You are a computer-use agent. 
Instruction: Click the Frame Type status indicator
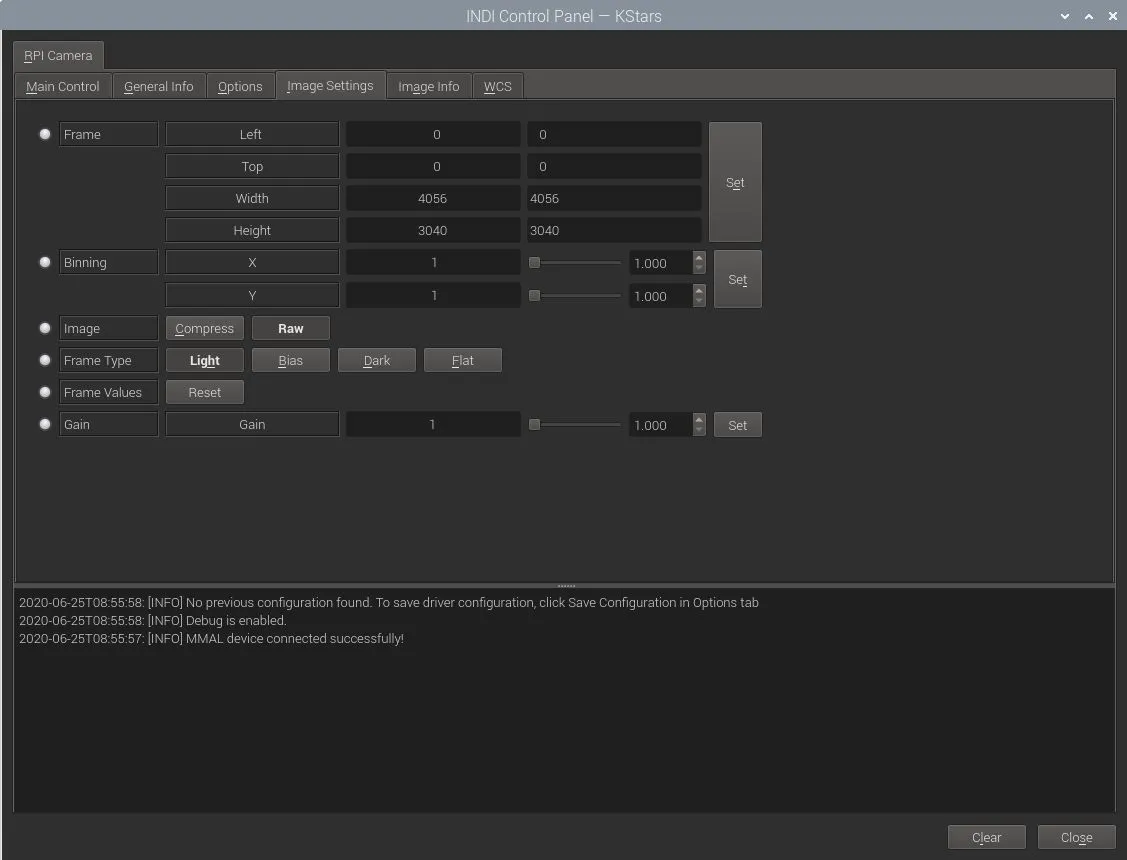[x=45, y=360]
